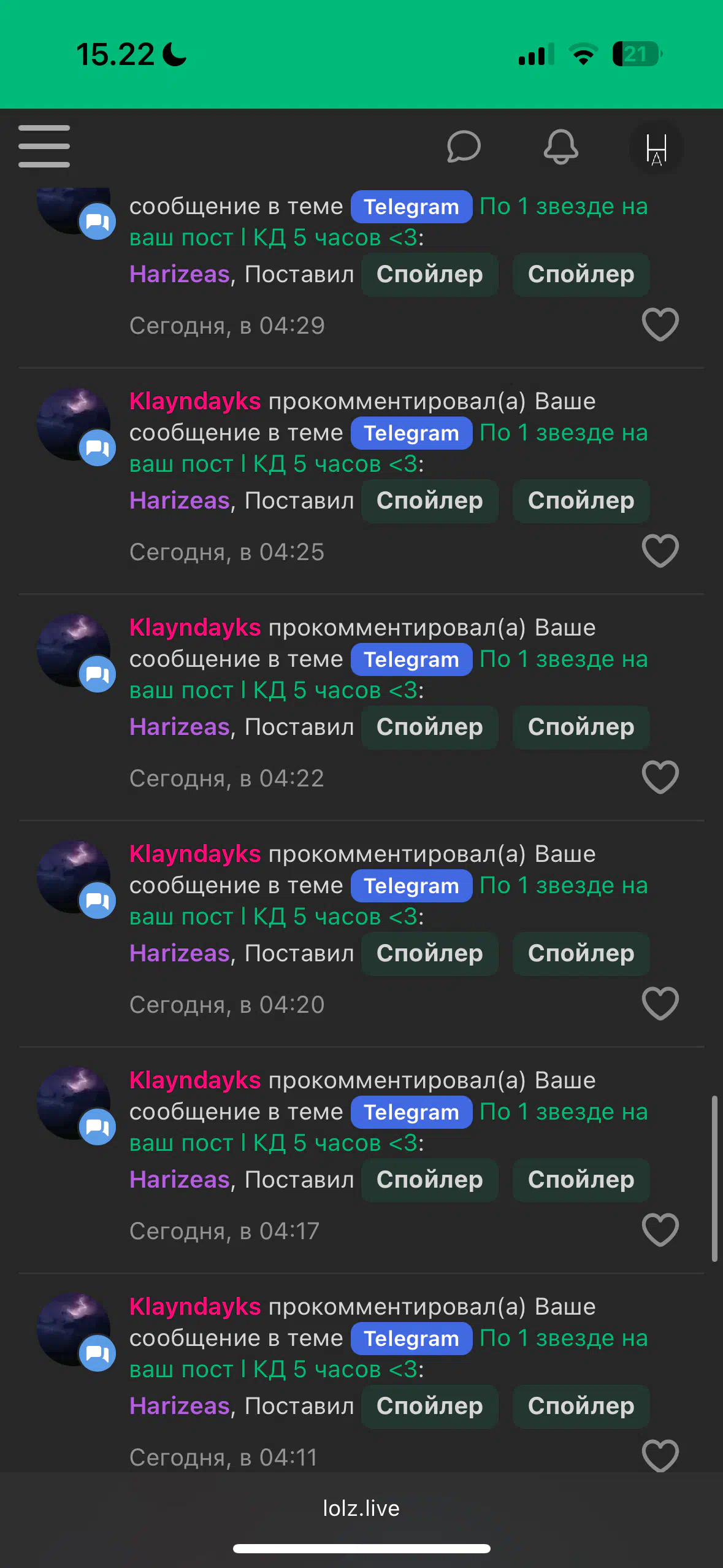Tap Klayndayks avatar beside the 04:20 notification
This screenshot has height=1568, width=723.
[x=74, y=876]
